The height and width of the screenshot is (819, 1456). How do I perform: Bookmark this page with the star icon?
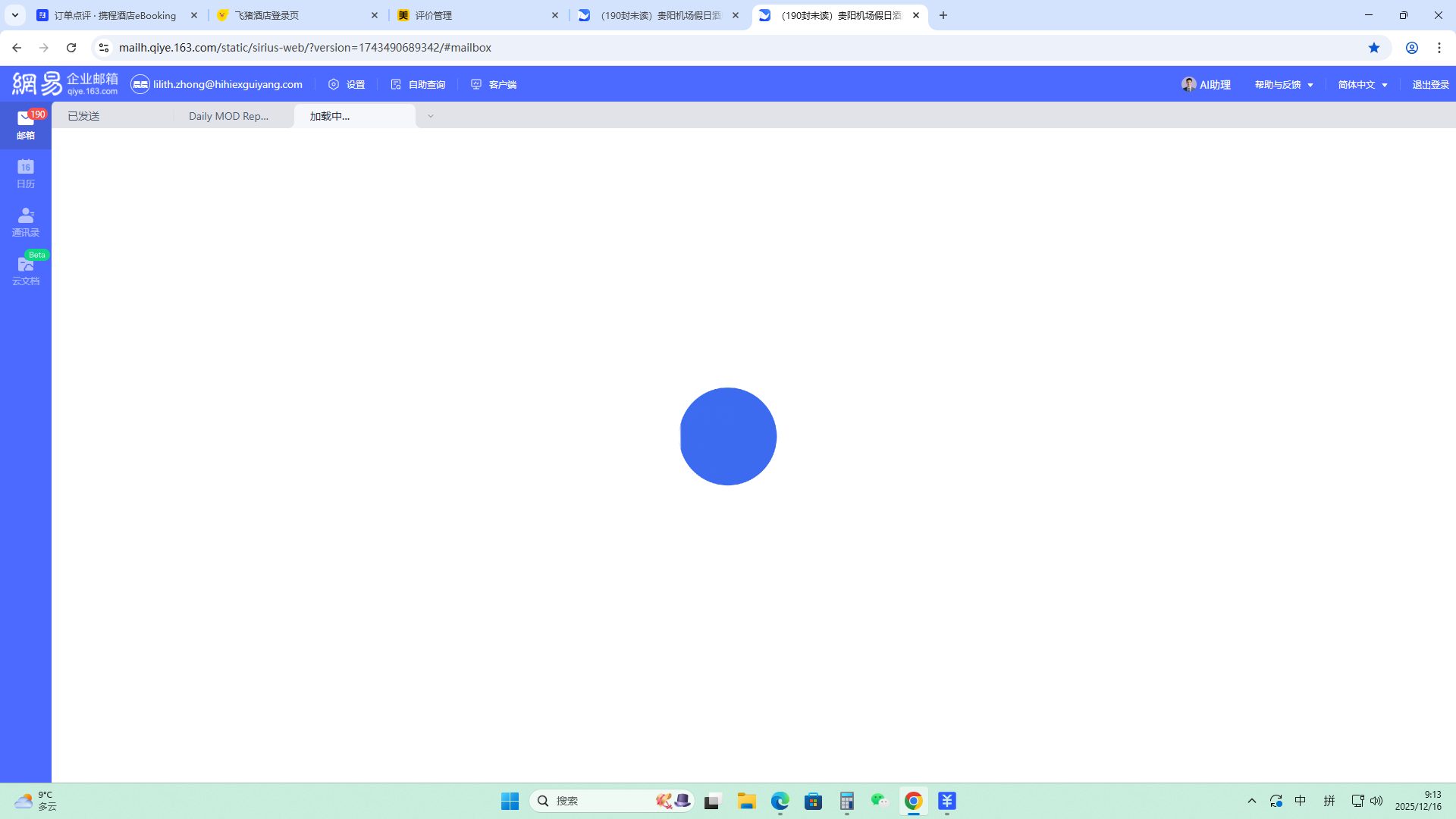(1374, 48)
